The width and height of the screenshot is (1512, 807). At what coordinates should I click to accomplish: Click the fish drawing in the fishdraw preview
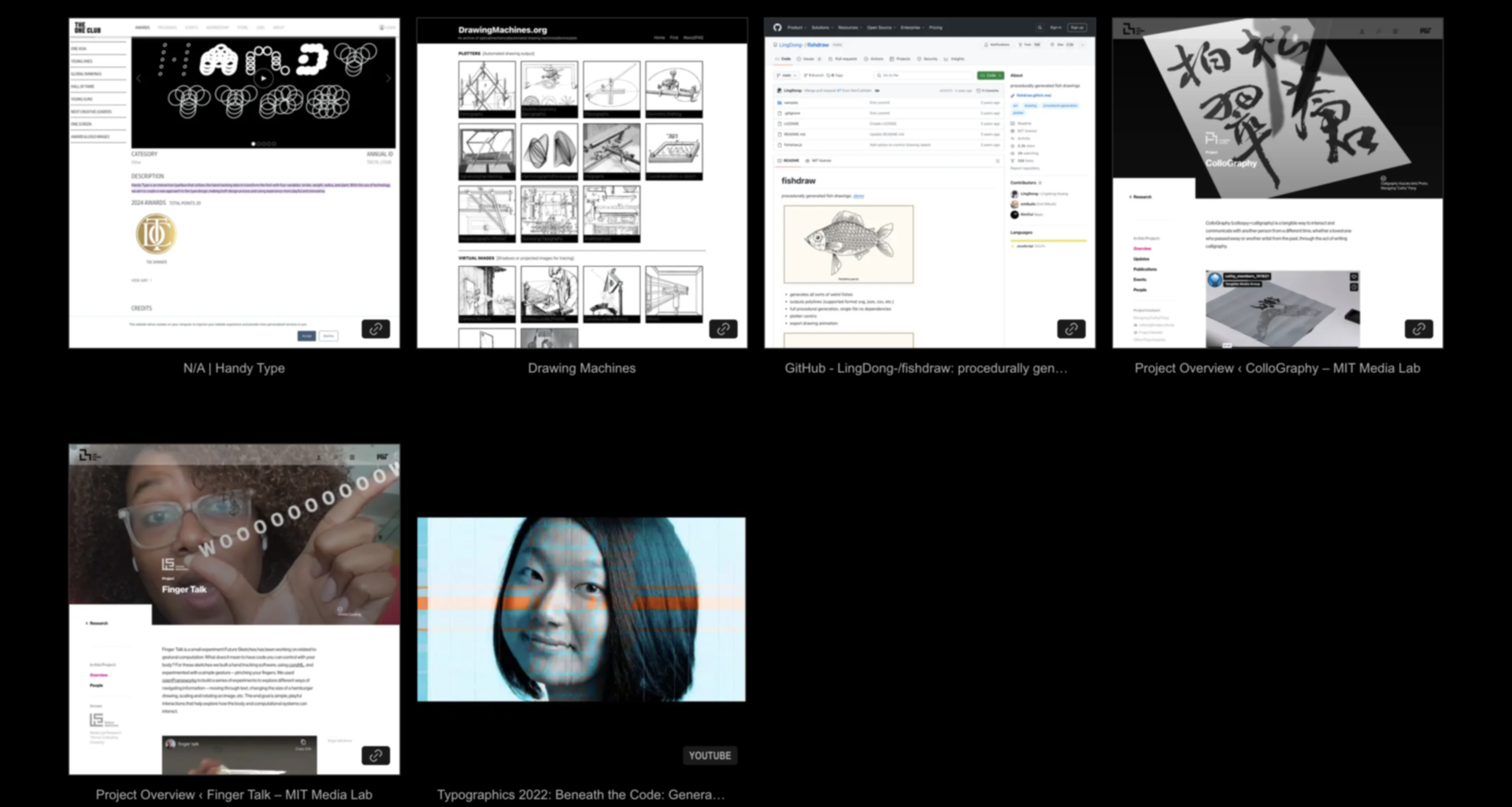[848, 244]
